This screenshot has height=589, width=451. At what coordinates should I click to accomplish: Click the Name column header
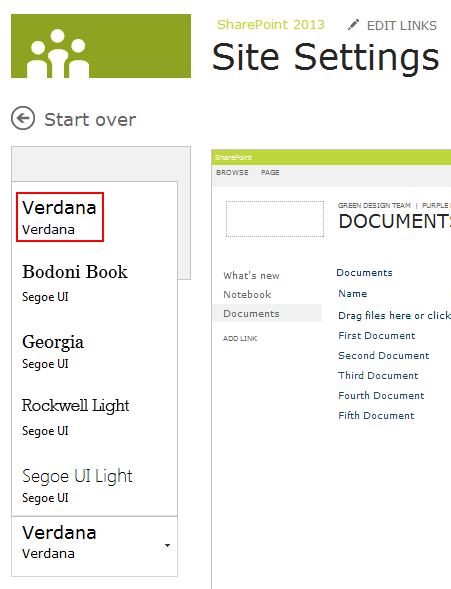(353, 294)
